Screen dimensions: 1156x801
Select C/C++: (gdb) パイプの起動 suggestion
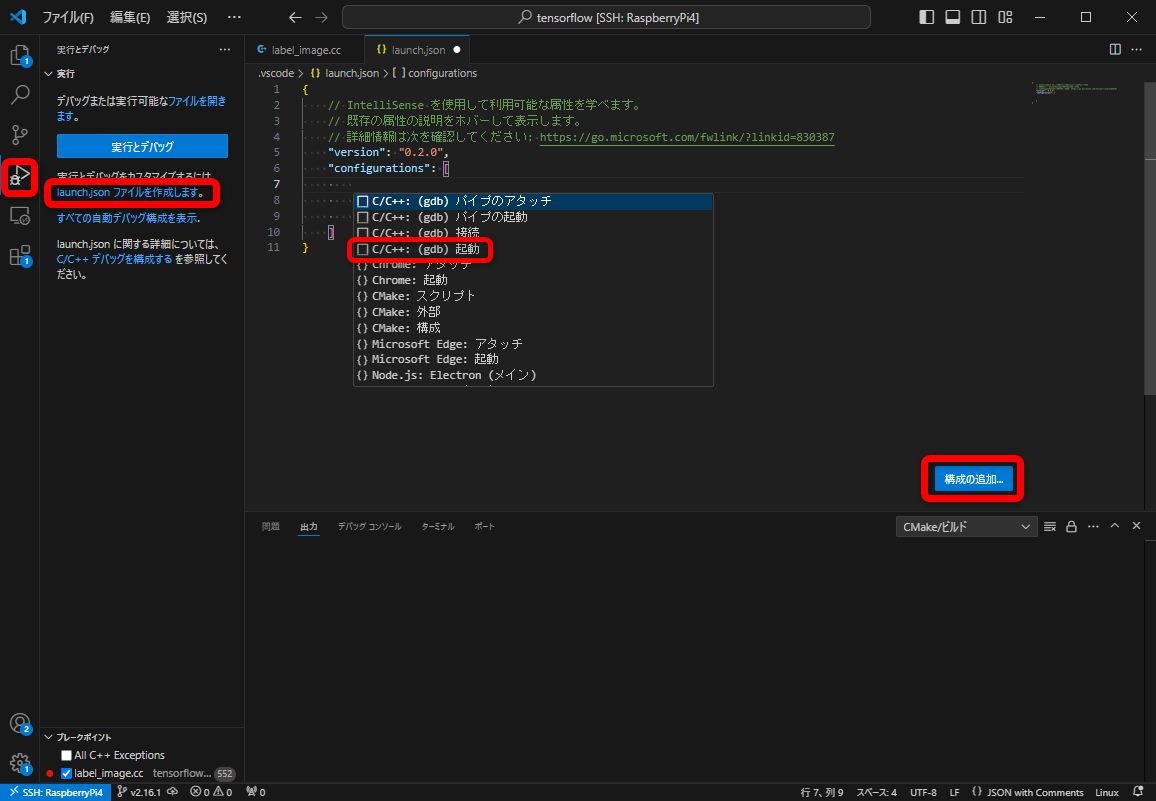(x=533, y=217)
